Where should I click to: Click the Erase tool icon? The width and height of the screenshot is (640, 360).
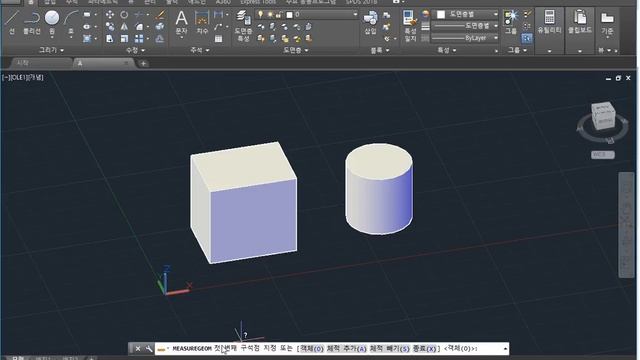pos(160,15)
